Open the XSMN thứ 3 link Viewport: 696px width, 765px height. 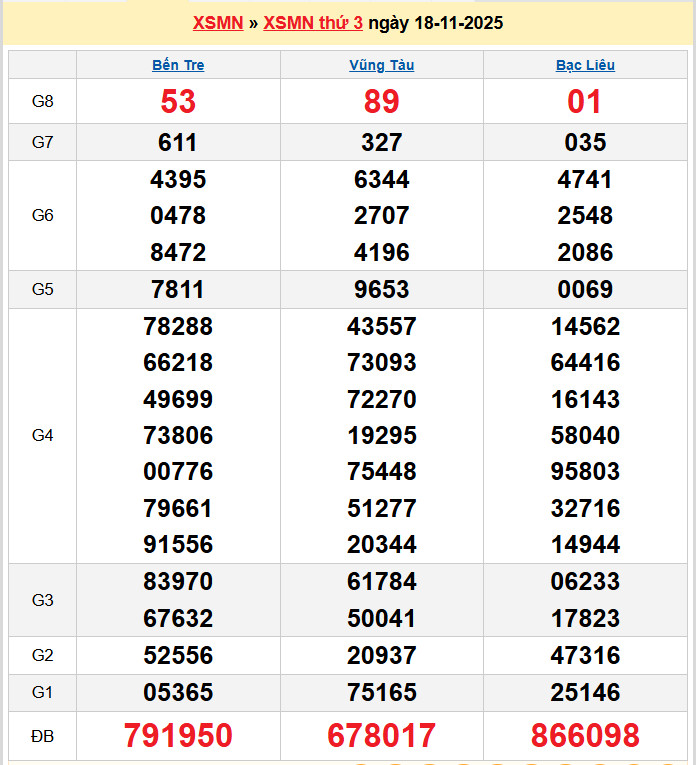313,23
